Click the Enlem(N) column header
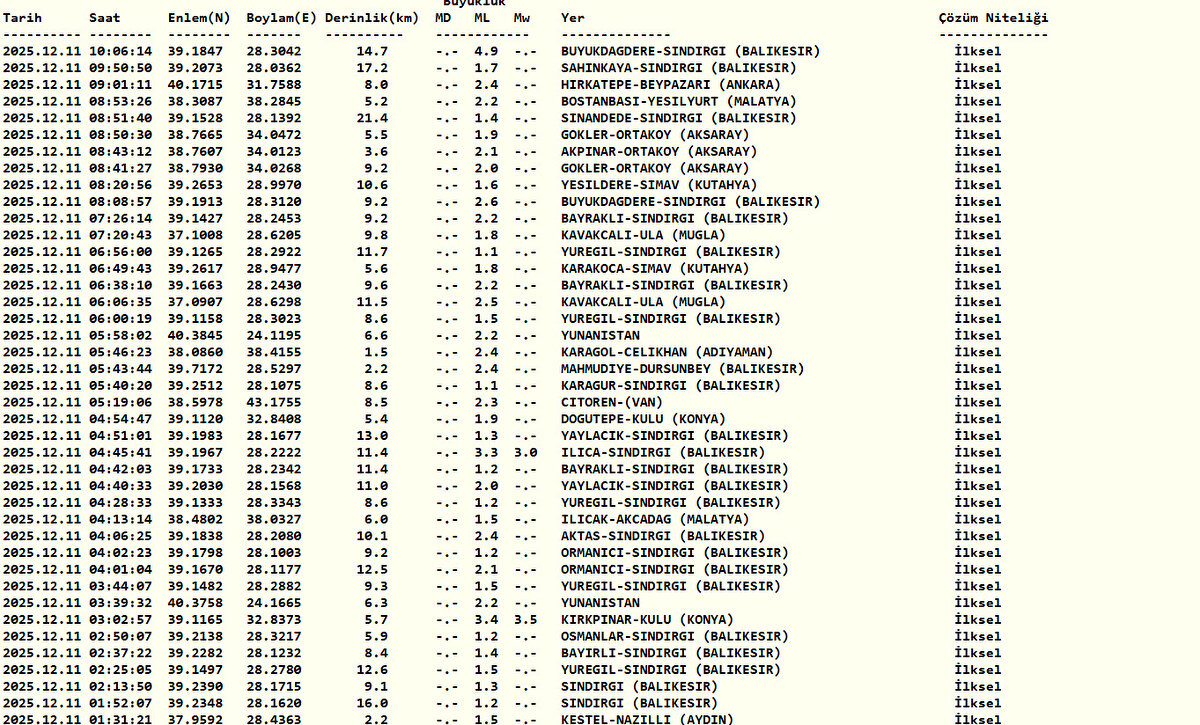 pyautogui.click(x=198, y=18)
